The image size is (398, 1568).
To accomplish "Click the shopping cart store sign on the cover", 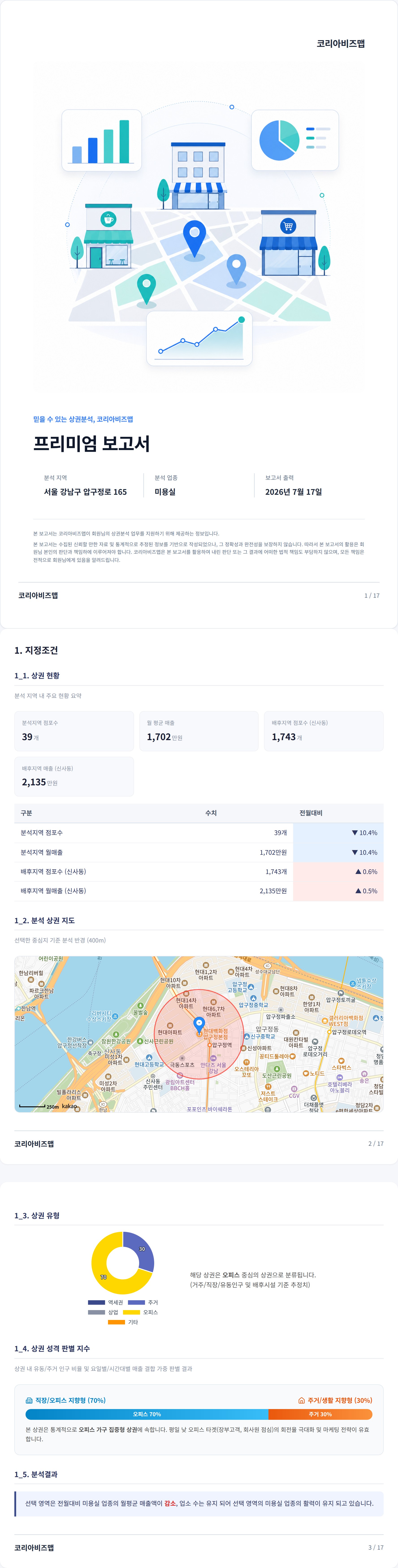I will (288, 226).
